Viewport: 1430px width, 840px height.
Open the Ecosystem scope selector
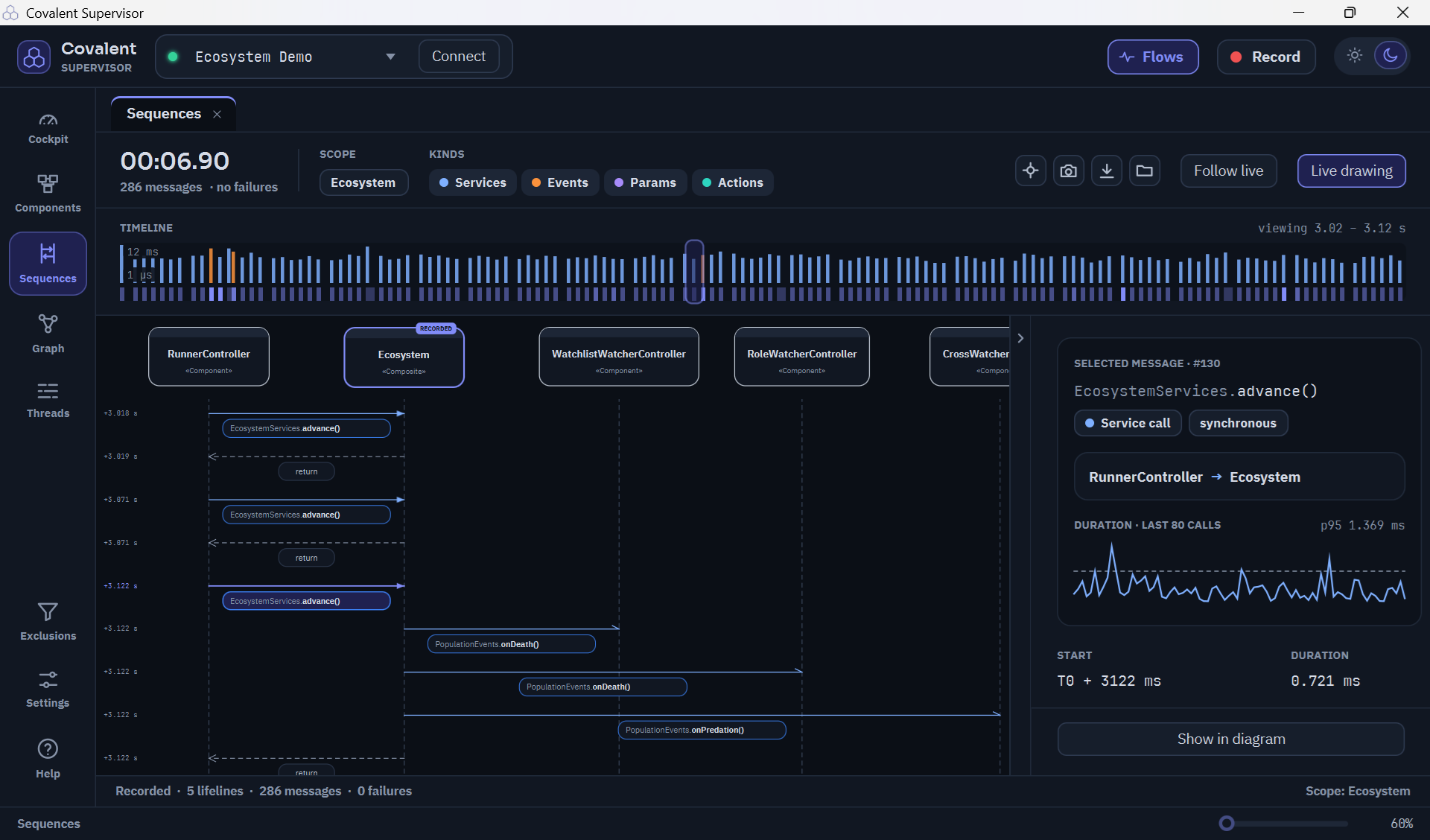pos(363,182)
